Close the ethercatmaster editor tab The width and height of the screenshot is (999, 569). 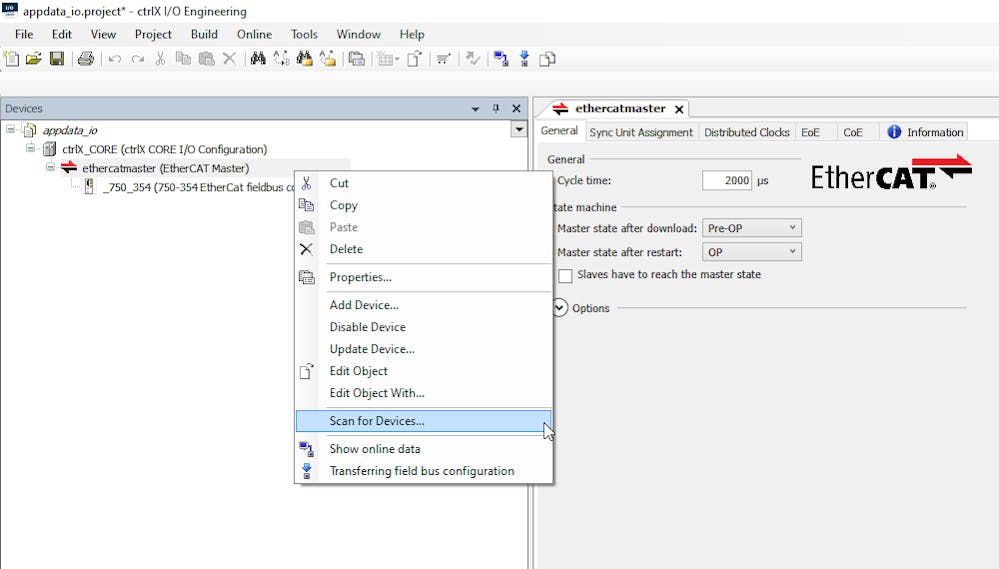pos(679,110)
